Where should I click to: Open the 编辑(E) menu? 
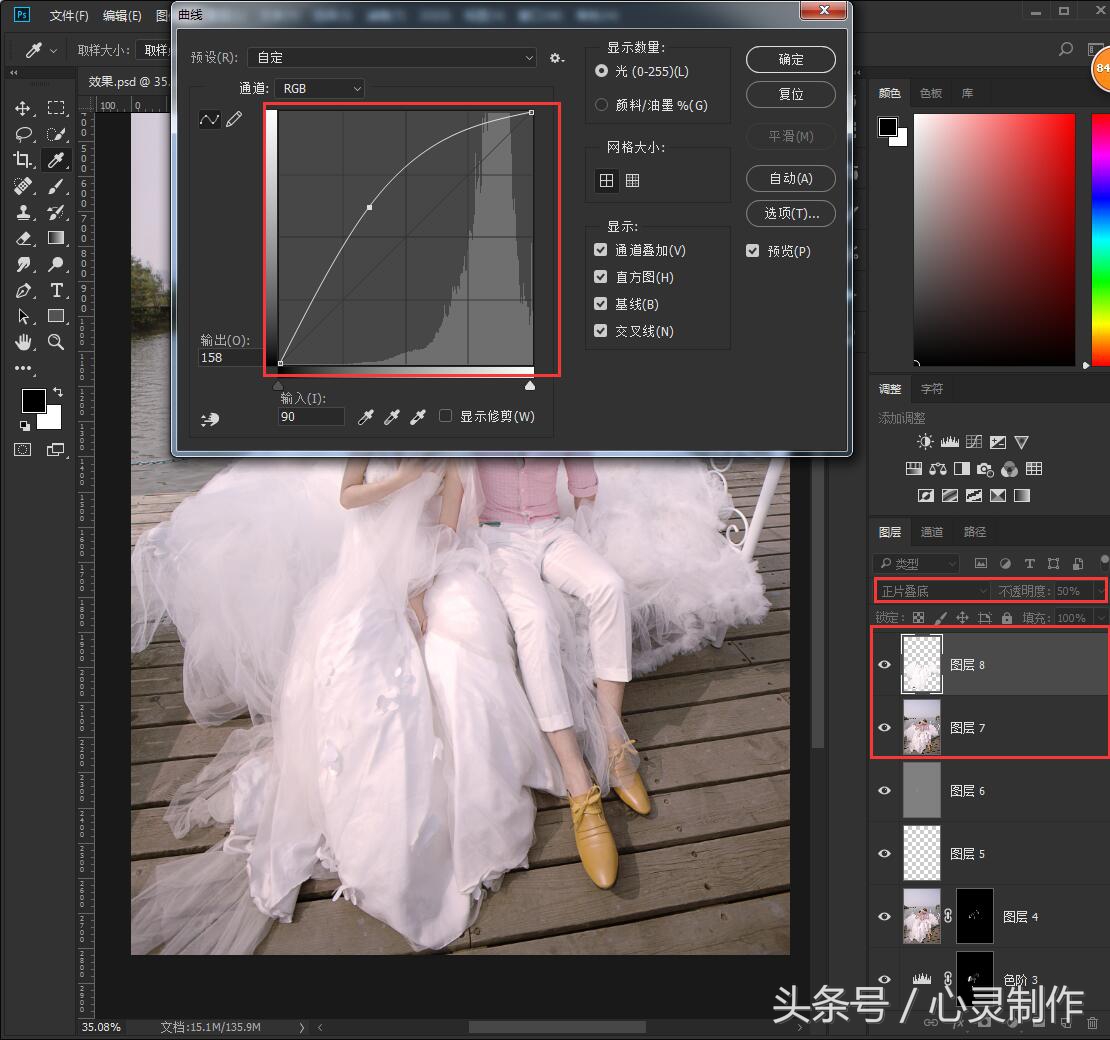pos(122,15)
